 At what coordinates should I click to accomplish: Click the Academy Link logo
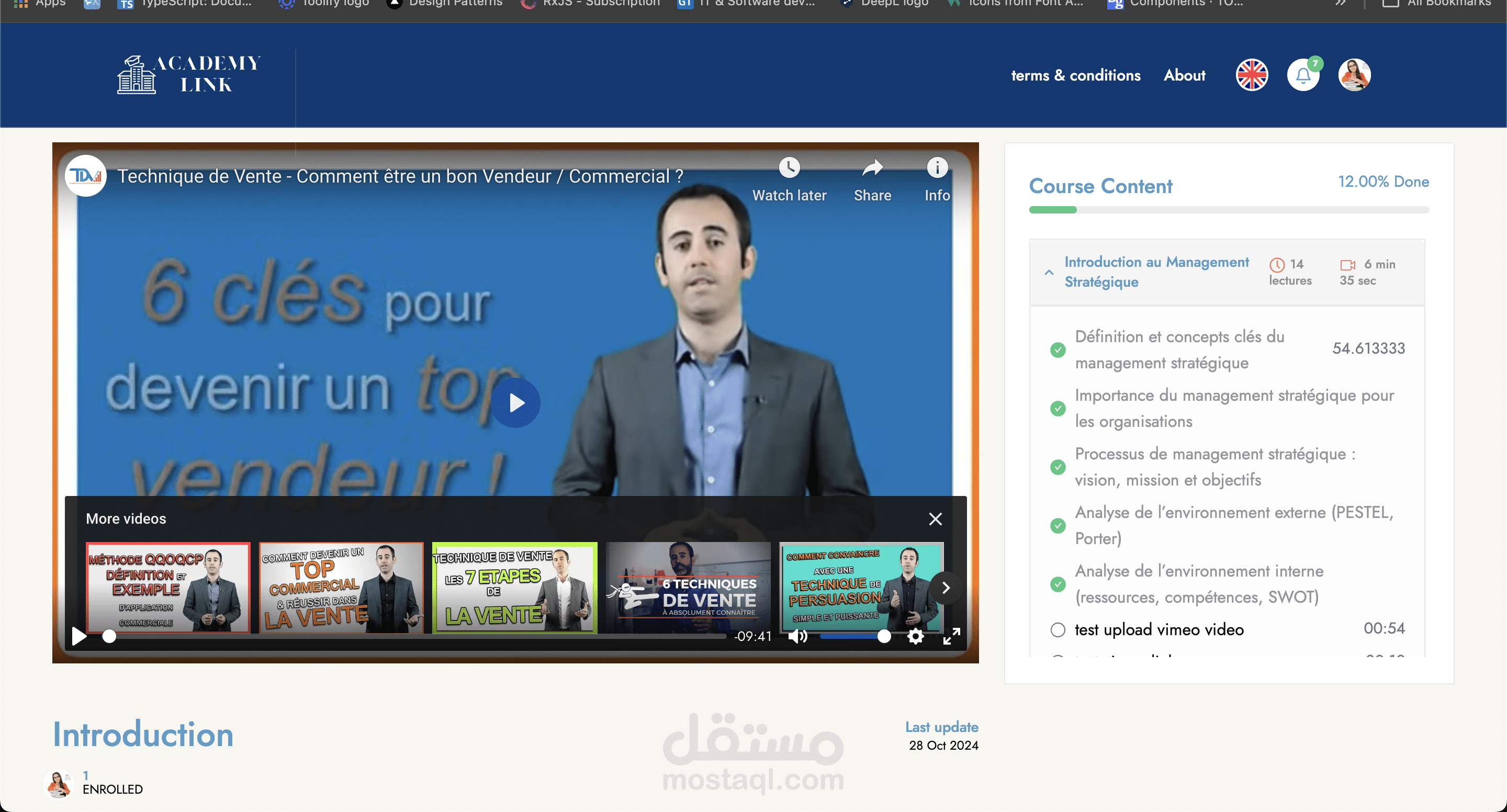coord(189,74)
